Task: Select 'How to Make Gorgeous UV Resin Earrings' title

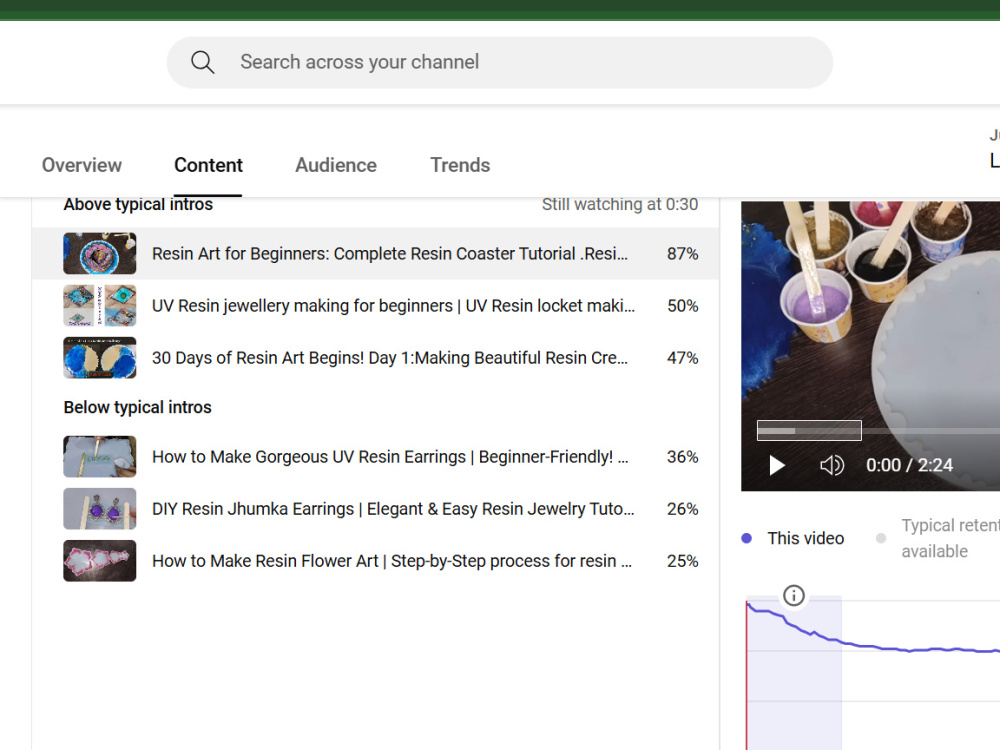Action: (390, 457)
